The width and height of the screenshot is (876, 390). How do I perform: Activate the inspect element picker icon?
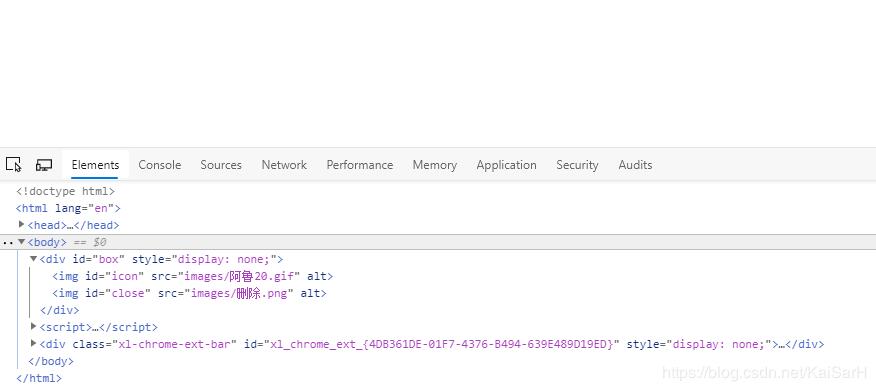click(13, 164)
